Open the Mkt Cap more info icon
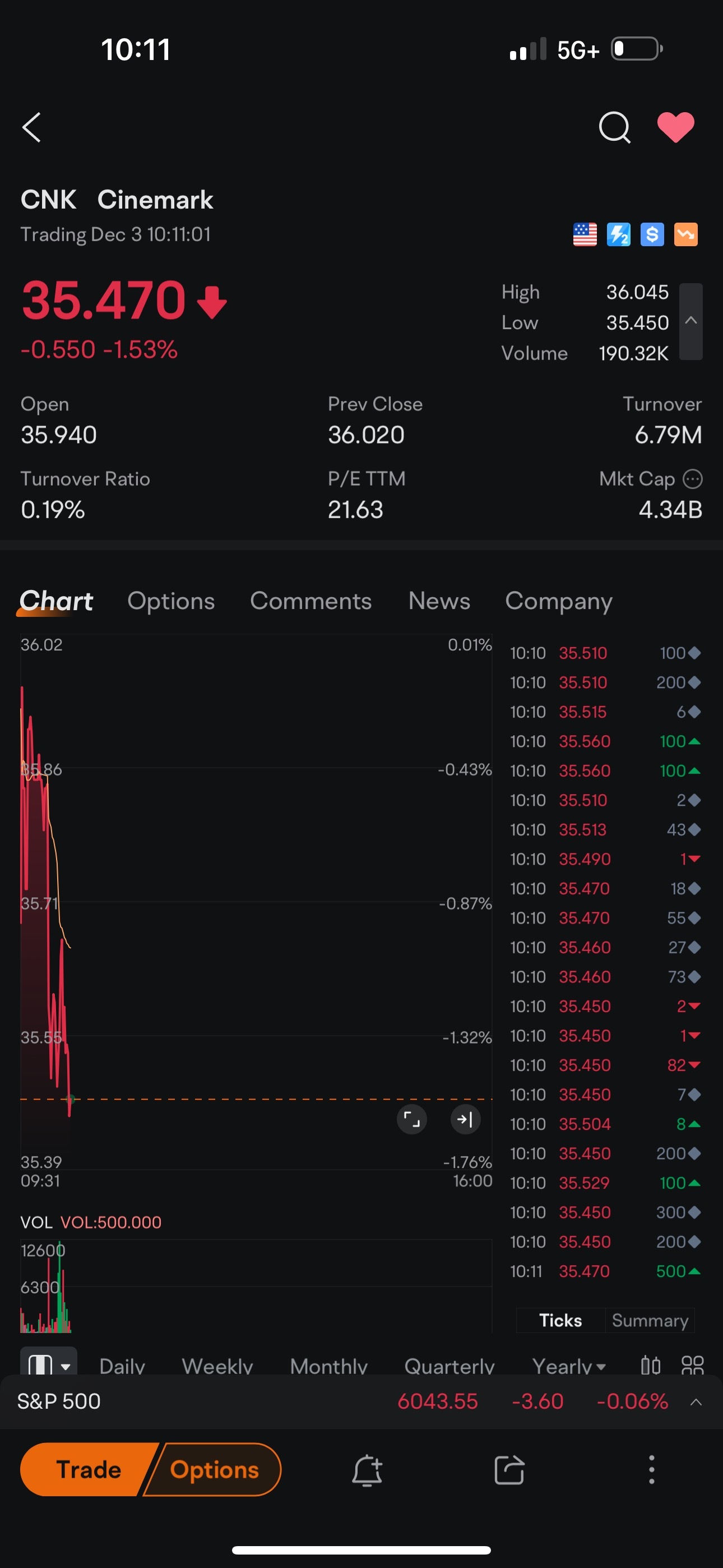Image resolution: width=723 pixels, height=1568 pixels. pos(693,479)
